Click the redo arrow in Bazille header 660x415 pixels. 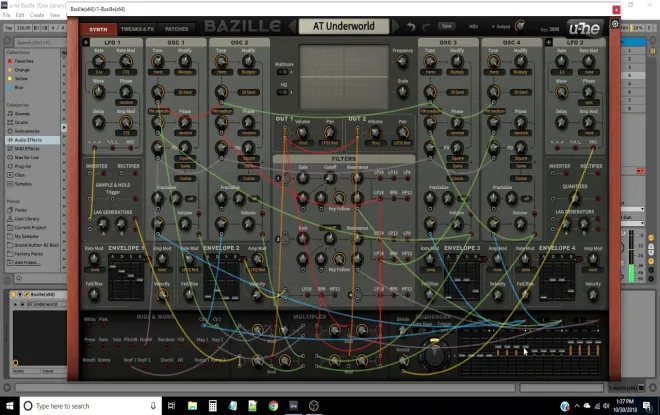(x=426, y=27)
